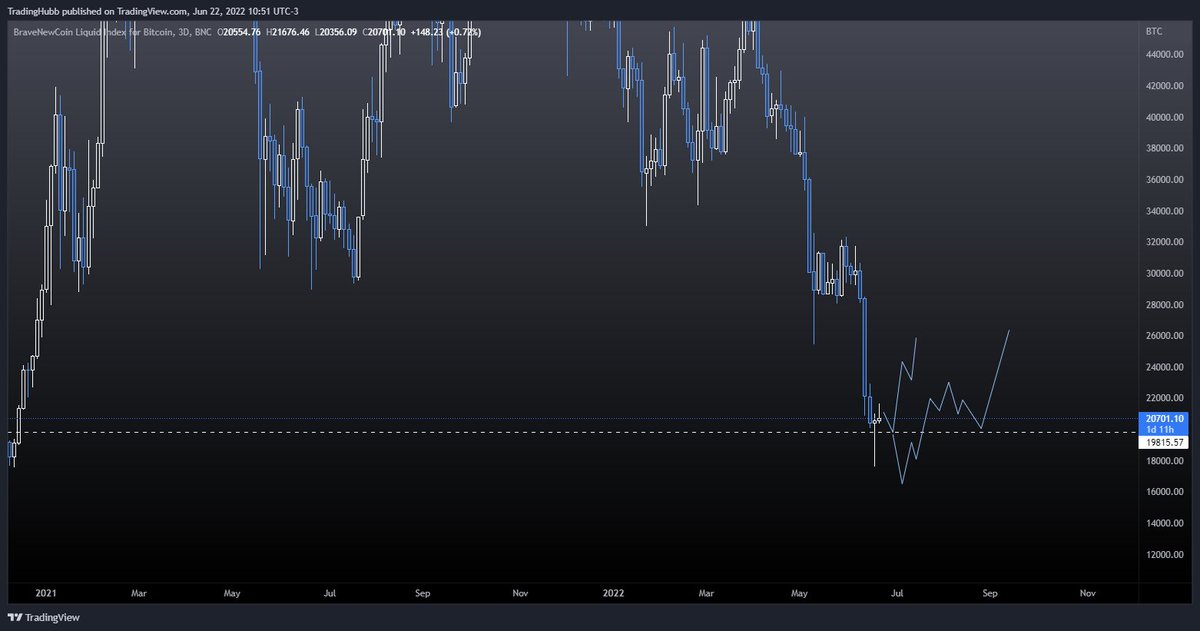Screen dimensions: 1200x631
Task: Click the 44000.00 price axis label
Action: click(x=1165, y=55)
